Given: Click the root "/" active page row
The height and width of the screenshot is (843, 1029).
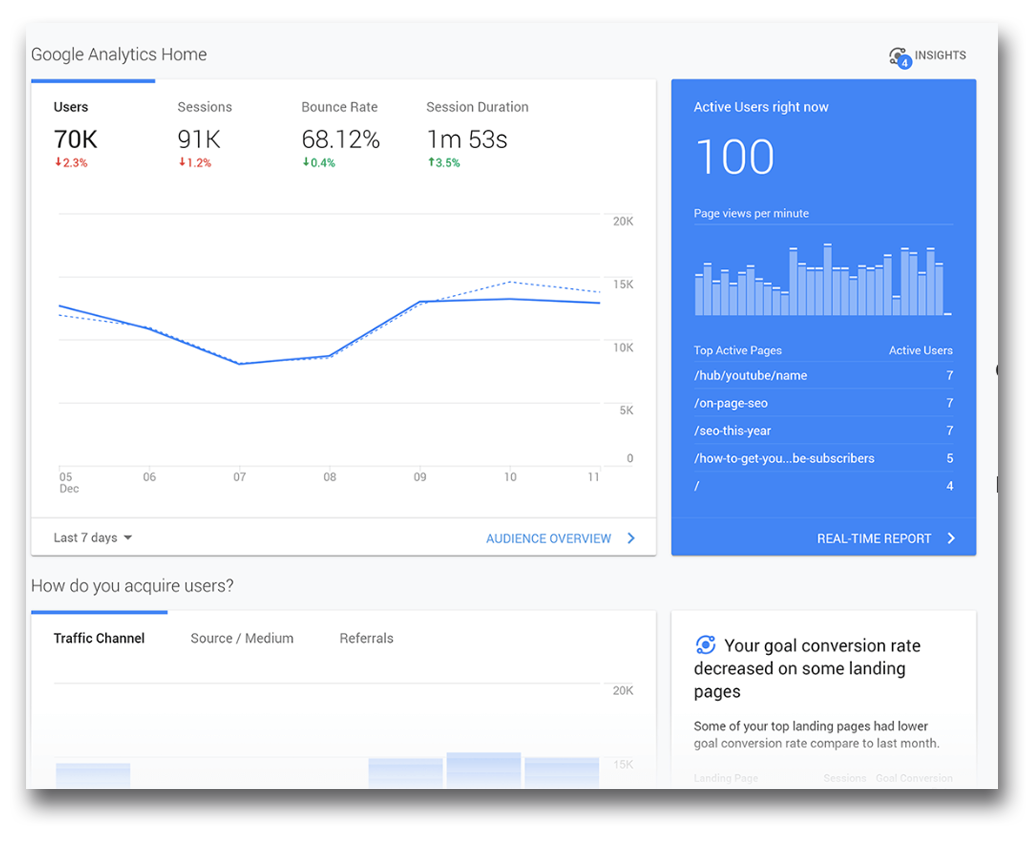Looking at the screenshot, I should click(824, 485).
